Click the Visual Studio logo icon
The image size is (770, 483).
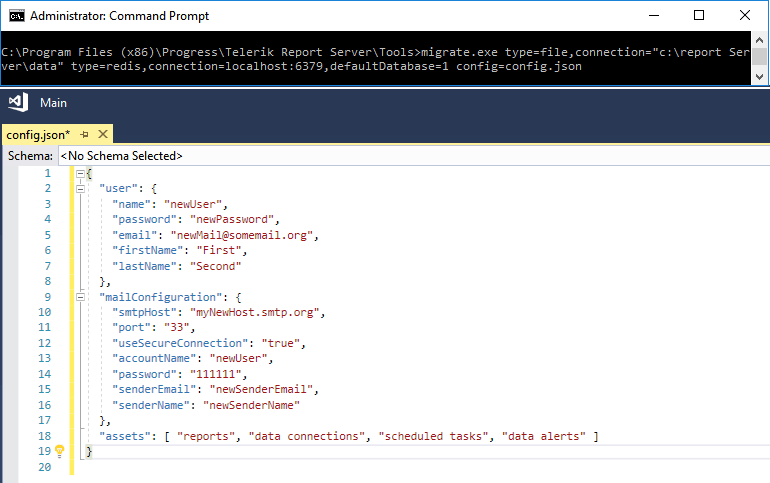pyautogui.click(x=19, y=103)
